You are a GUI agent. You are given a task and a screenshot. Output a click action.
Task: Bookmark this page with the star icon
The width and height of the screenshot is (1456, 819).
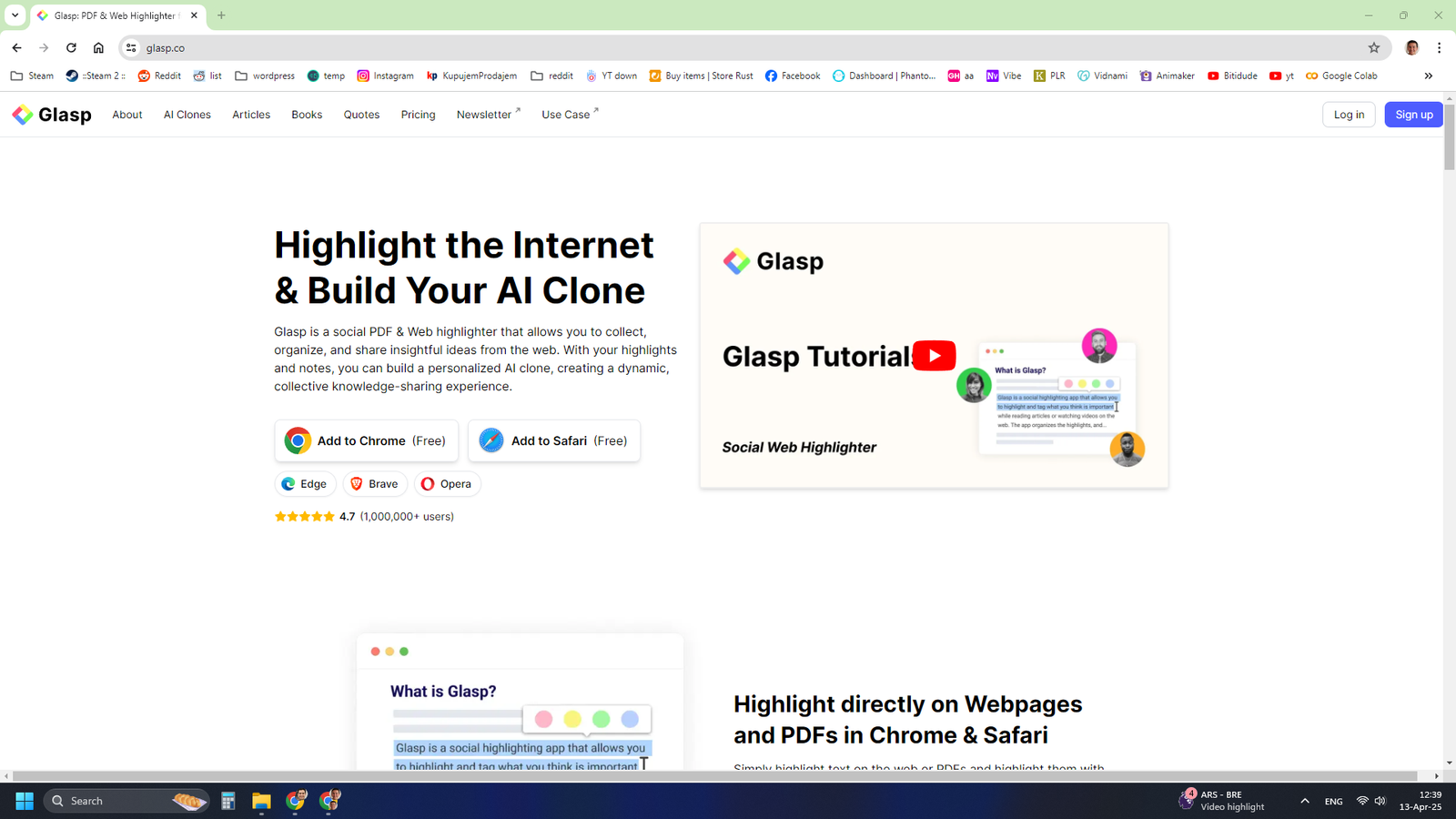point(1374,48)
